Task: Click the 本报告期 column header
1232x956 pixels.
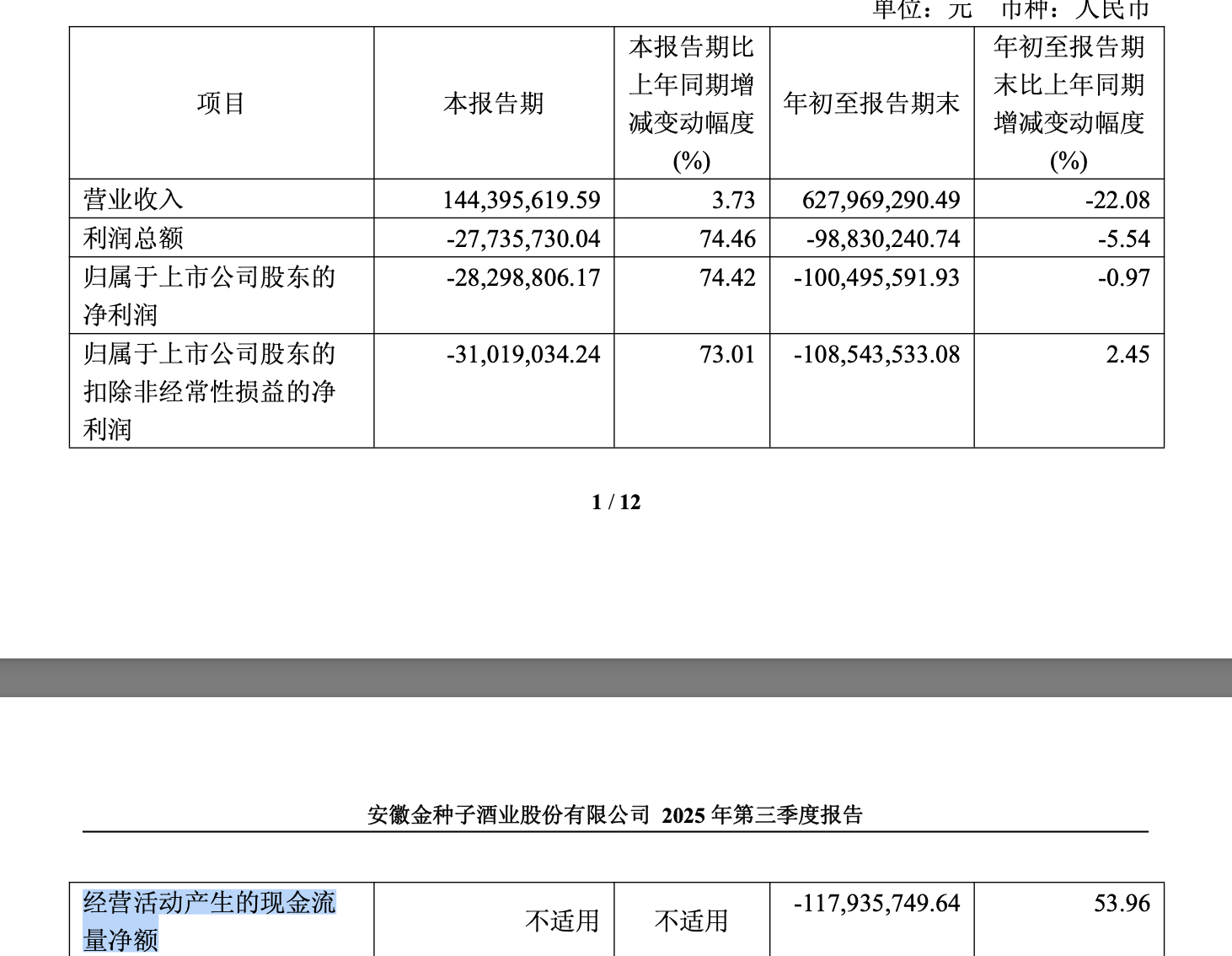Action: (x=494, y=104)
